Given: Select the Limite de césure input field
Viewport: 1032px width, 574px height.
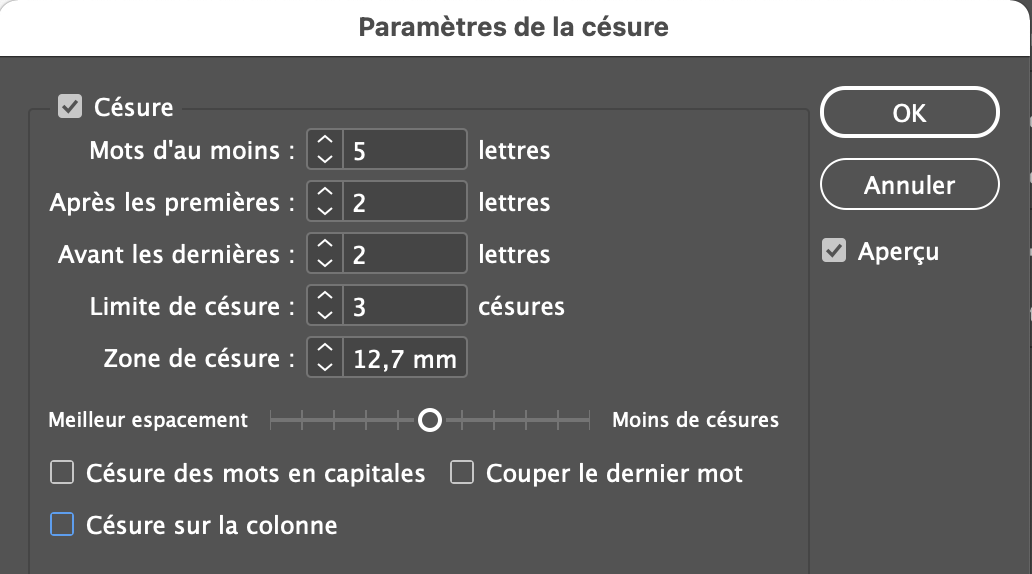Looking at the screenshot, I should (404, 306).
